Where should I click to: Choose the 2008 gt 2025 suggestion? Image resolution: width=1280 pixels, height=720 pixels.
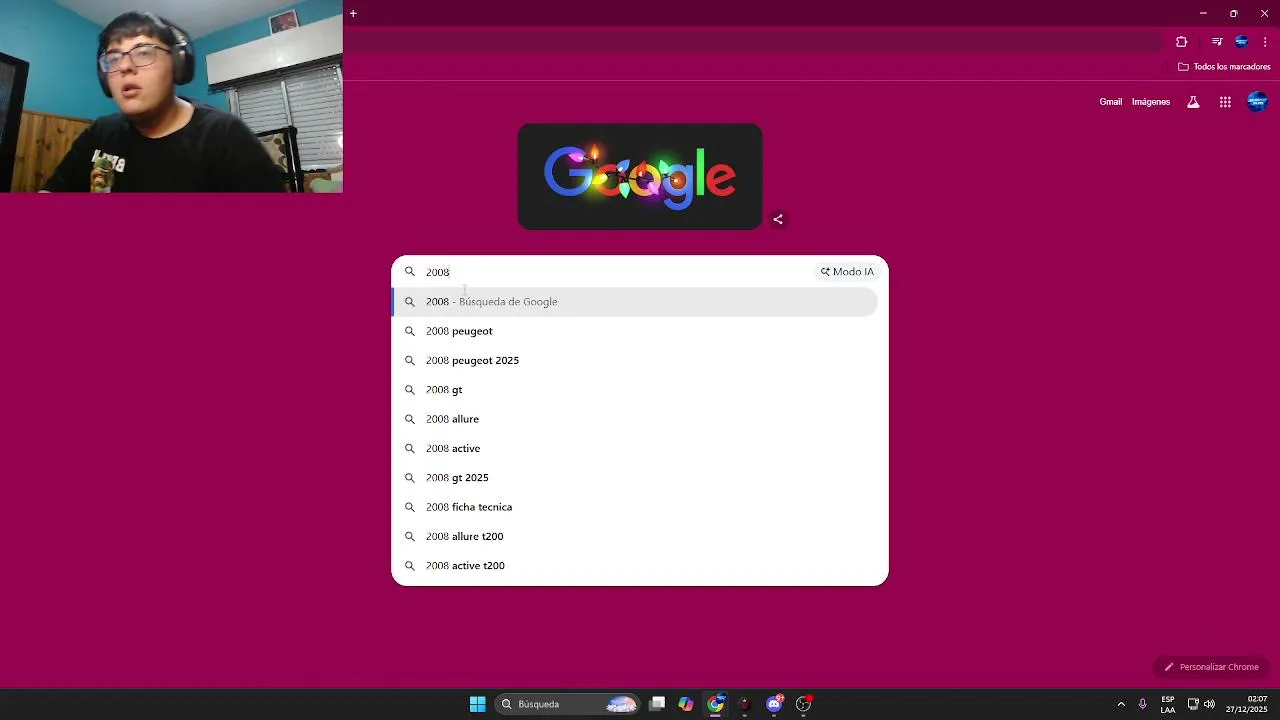pos(635,478)
